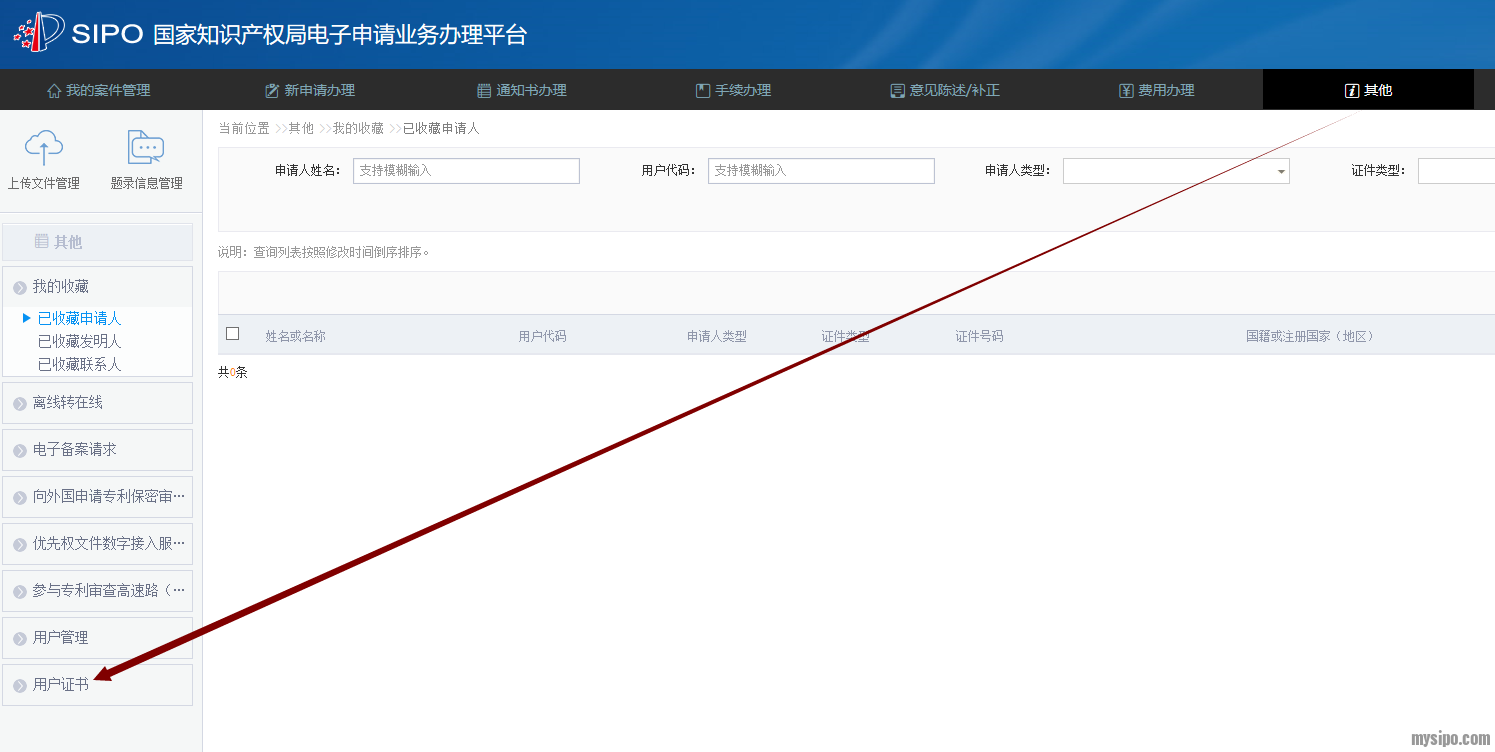Toggle the select-all checkbox in table header
The height and width of the screenshot is (752, 1495).
(233, 334)
